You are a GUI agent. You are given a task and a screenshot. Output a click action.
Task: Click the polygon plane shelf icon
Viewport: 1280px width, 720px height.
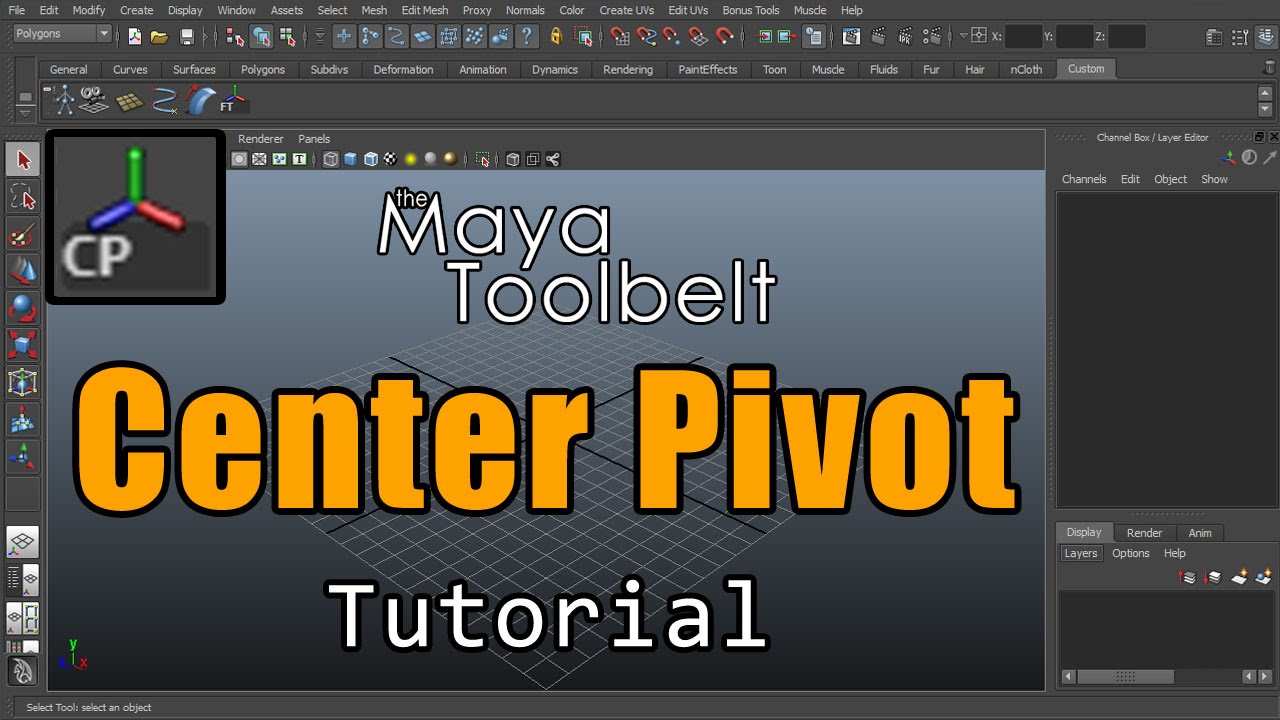click(130, 101)
